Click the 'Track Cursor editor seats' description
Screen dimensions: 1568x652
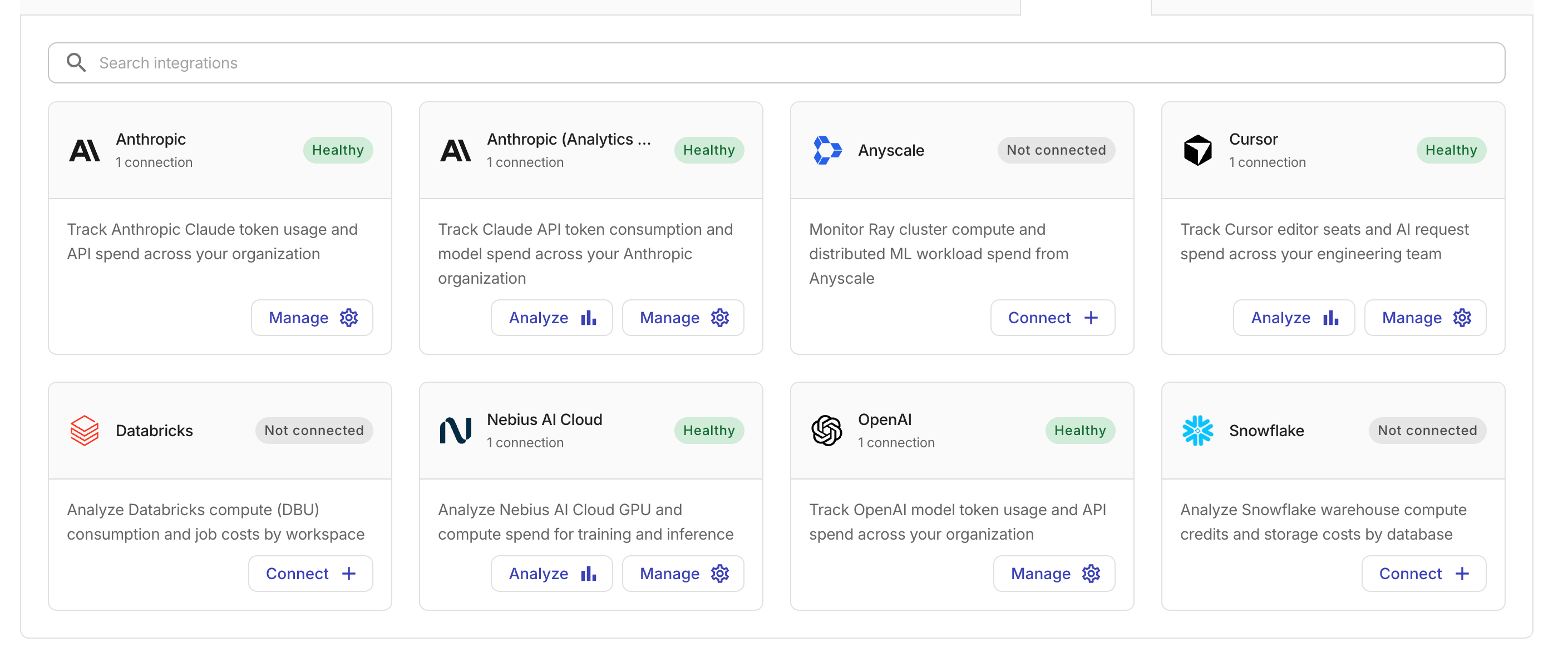1324,241
